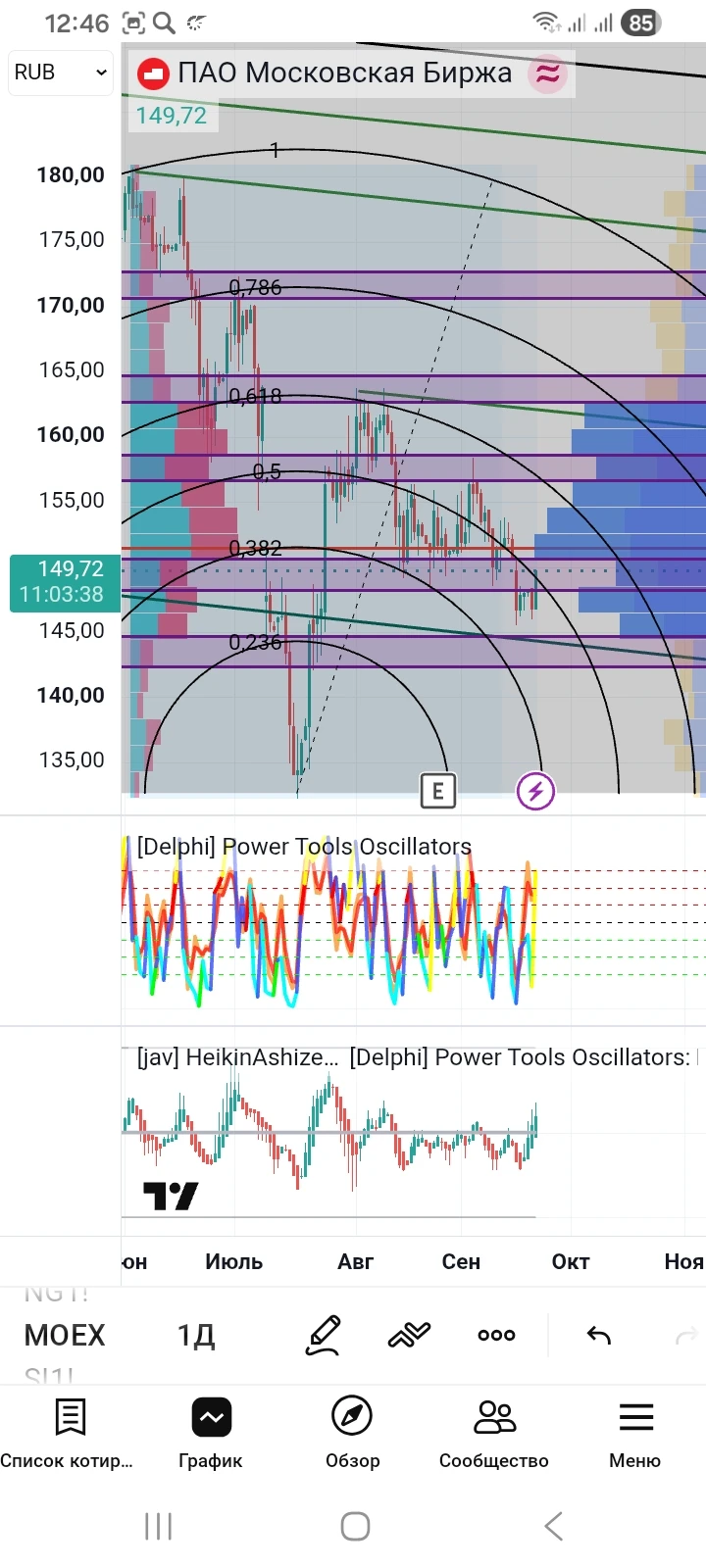Tap the Окт label on the time axis
Screen dimensions: 706x1568
tap(571, 1261)
